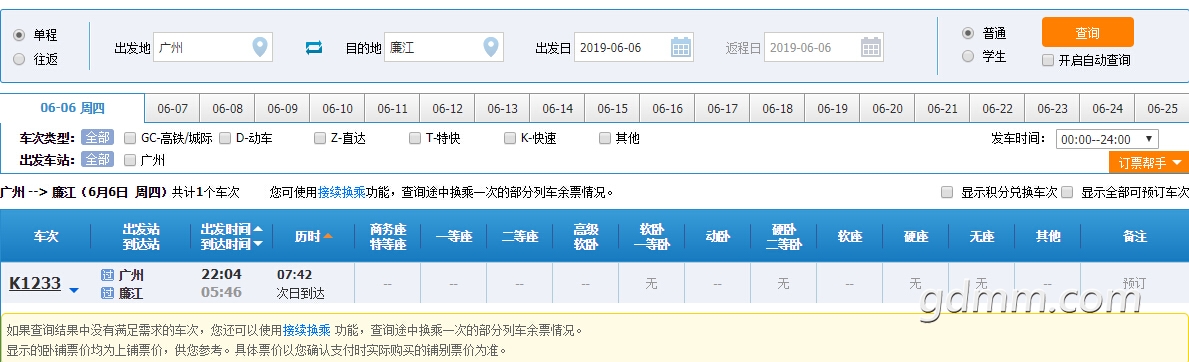Image resolution: width=1189 pixels, height=362 pixels.
Task: Click the 22:04 departure time
Action: (x=221, y=274)
